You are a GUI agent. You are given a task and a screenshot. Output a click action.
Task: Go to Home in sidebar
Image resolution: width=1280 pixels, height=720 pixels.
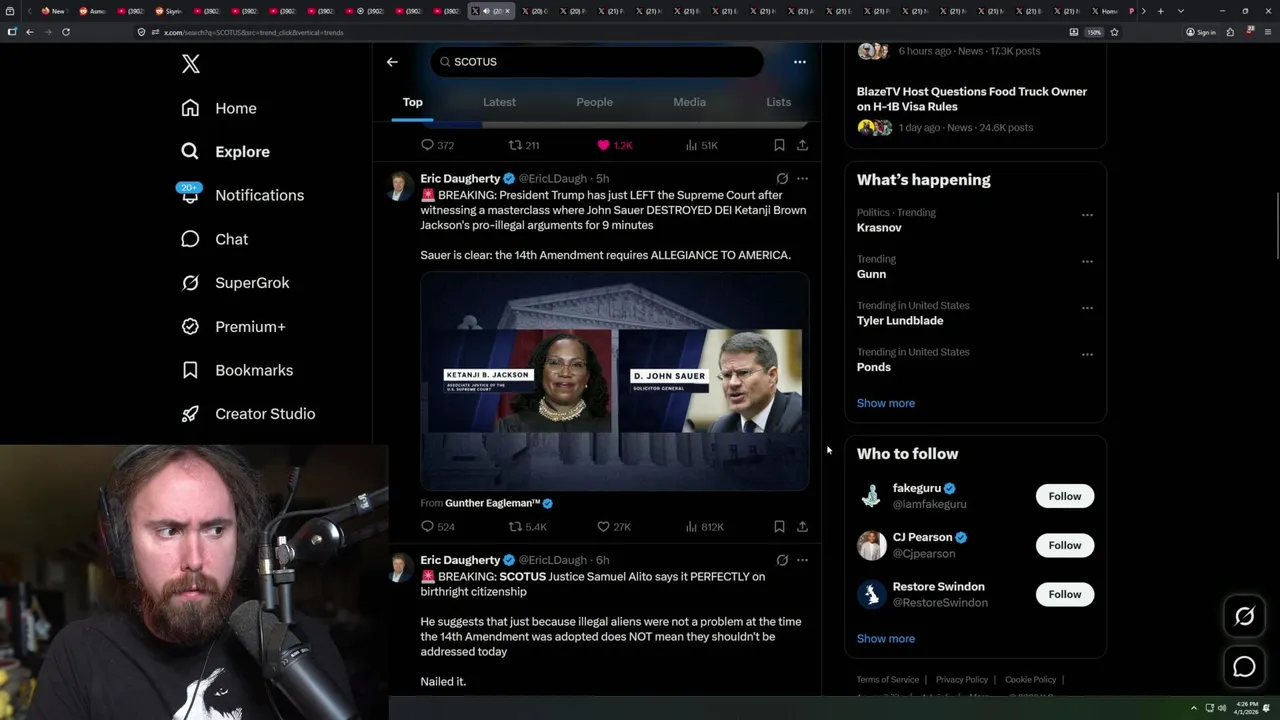point(219,108)
